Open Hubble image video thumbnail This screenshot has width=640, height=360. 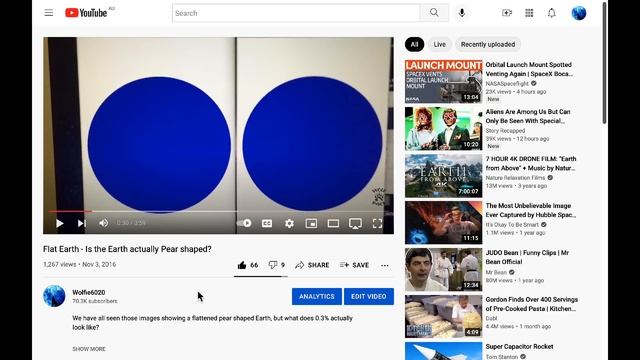point(443,222)
